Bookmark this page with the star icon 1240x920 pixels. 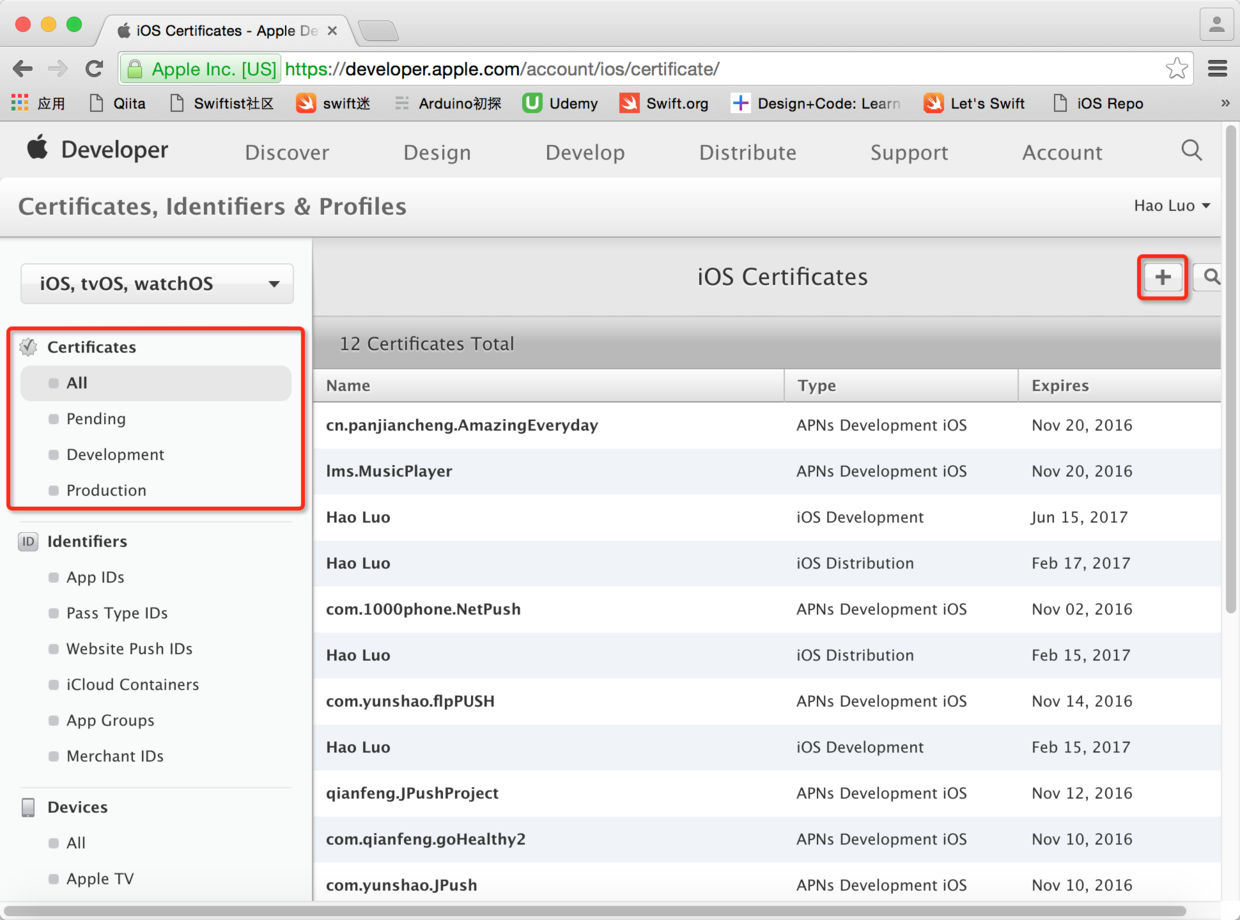point(1177,69)
